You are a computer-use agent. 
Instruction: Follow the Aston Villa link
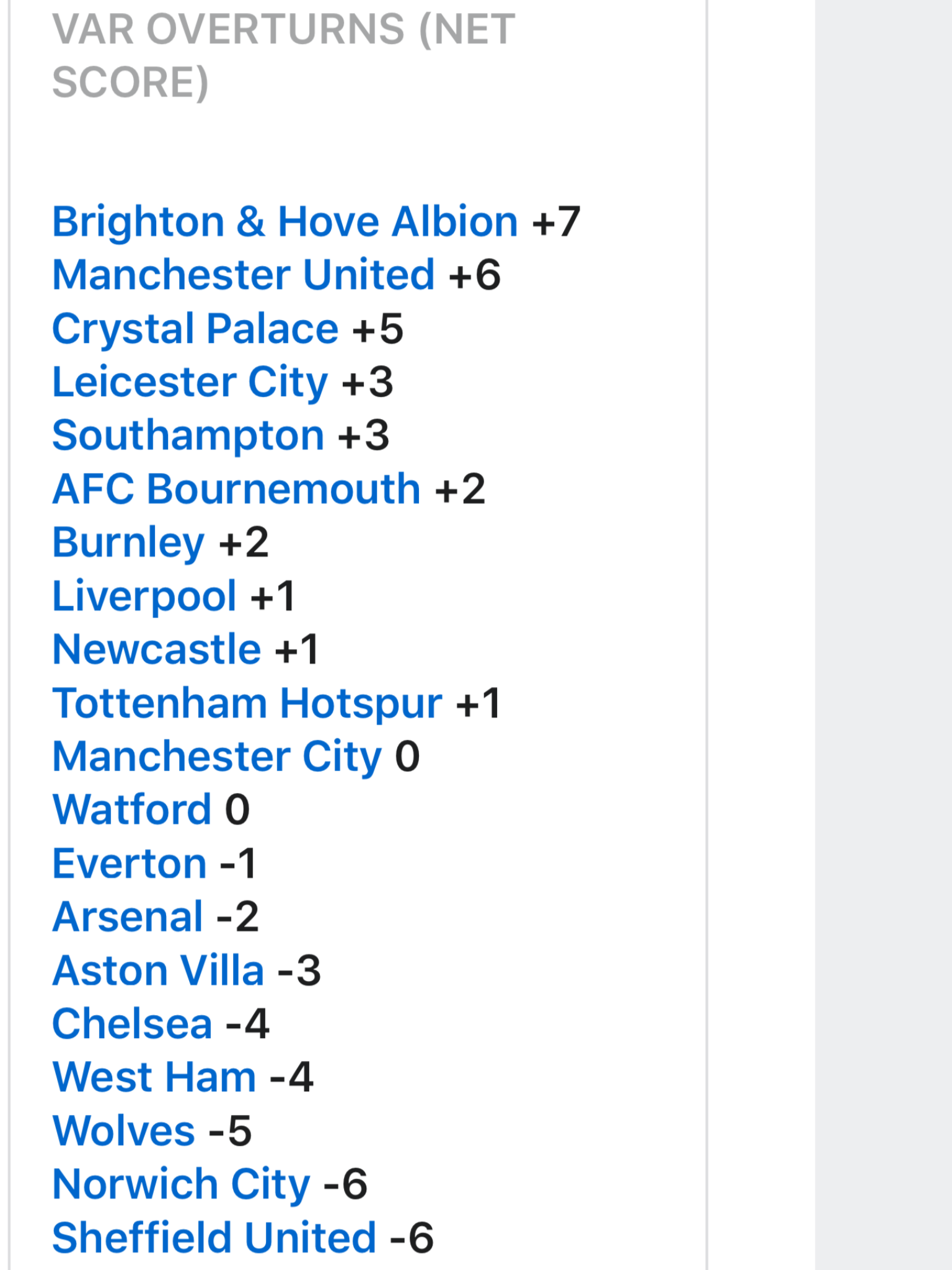(159, 970)
